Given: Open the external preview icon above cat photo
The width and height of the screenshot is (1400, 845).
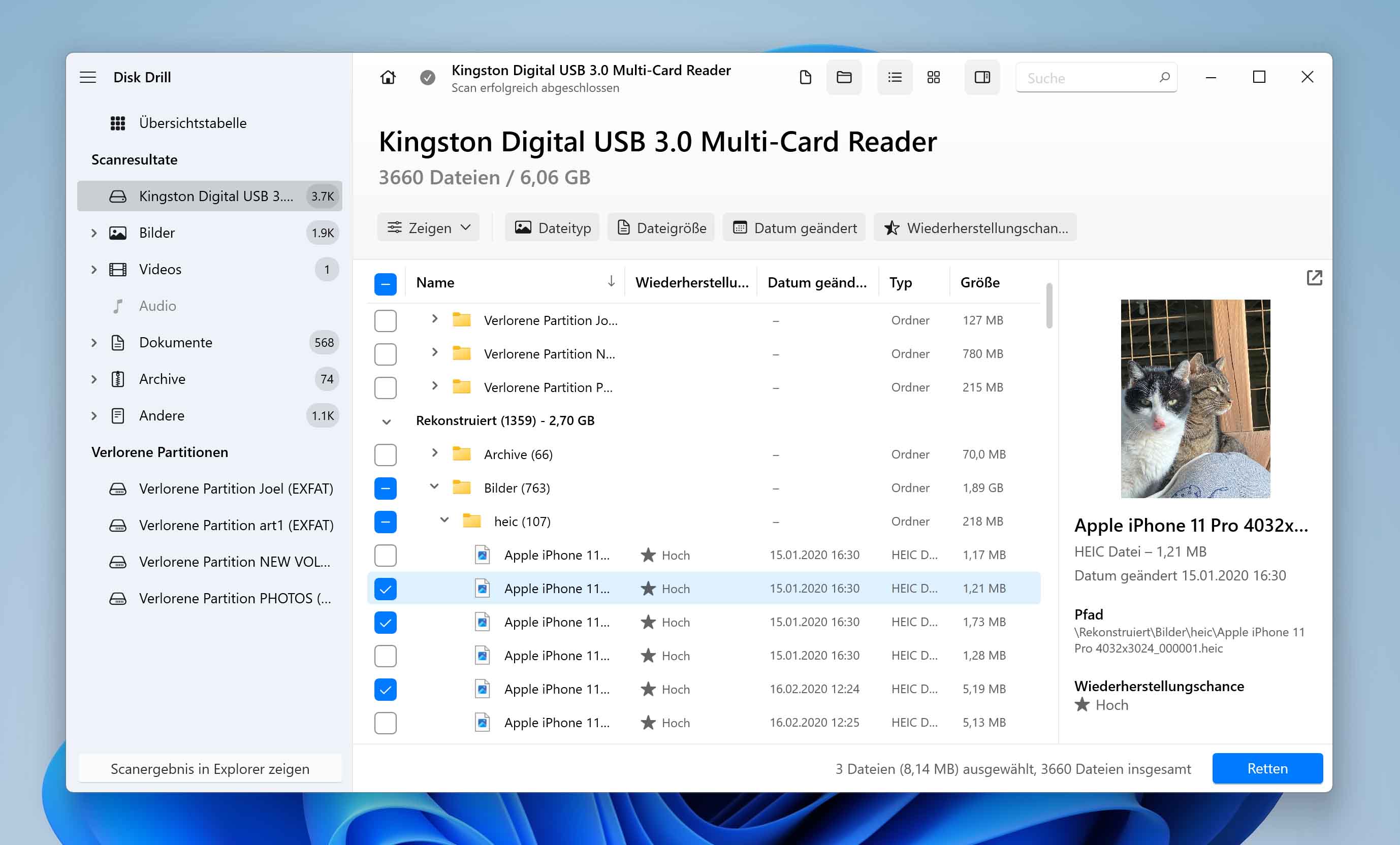Looking at the screenshot, I should point(1314,278).
